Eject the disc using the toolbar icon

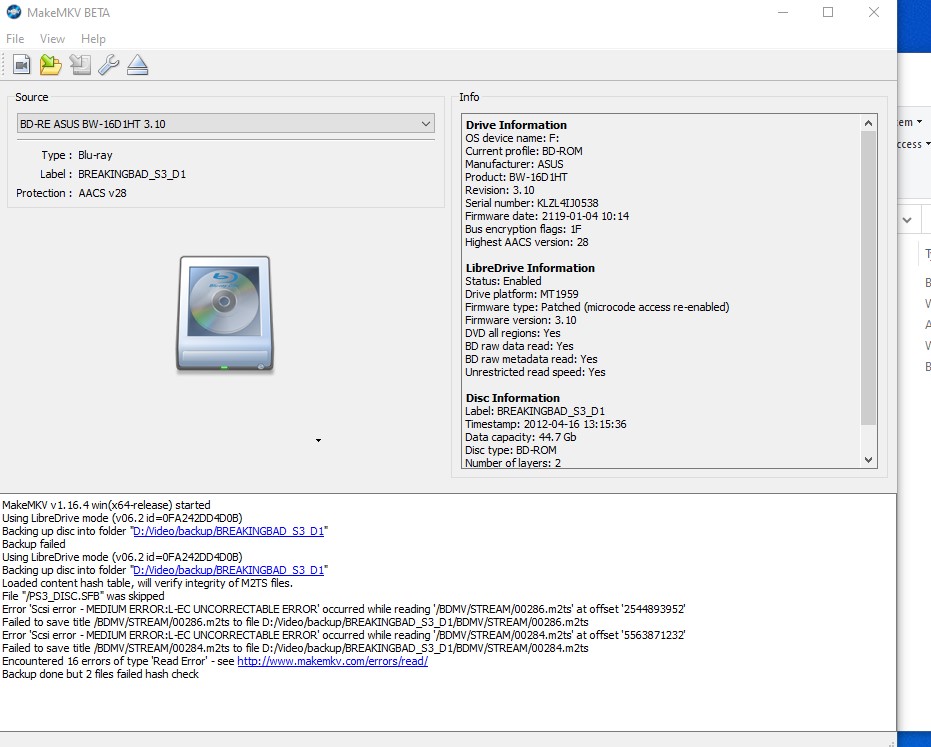tap(137, 64)
